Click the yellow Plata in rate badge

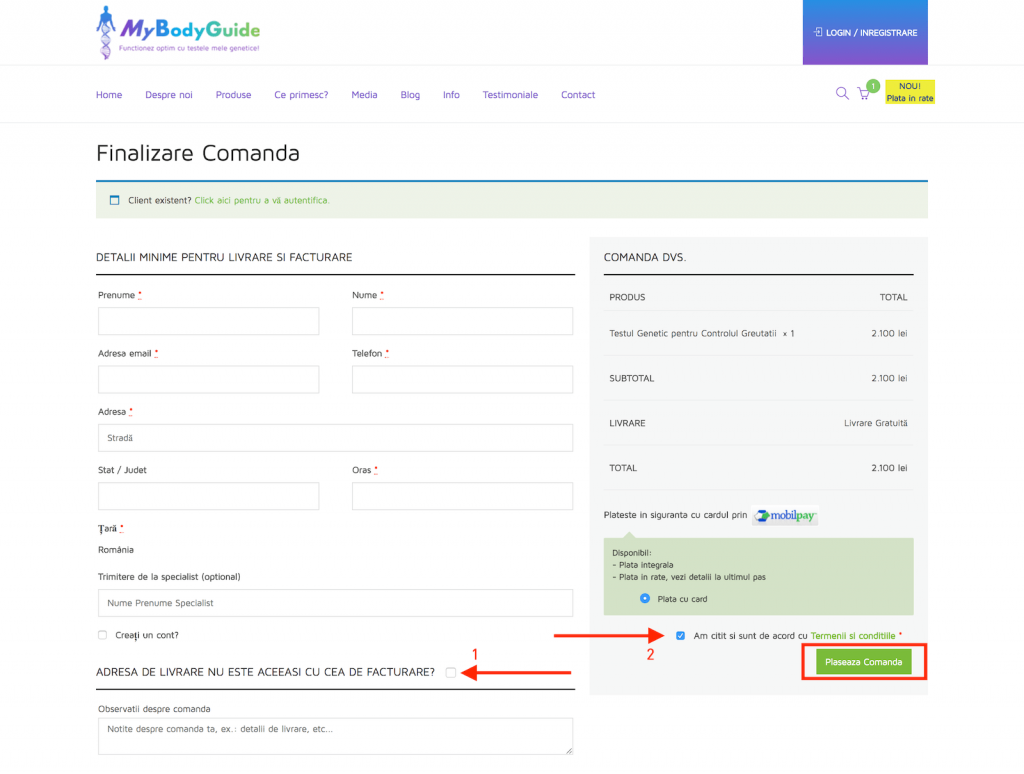(910, 93)
